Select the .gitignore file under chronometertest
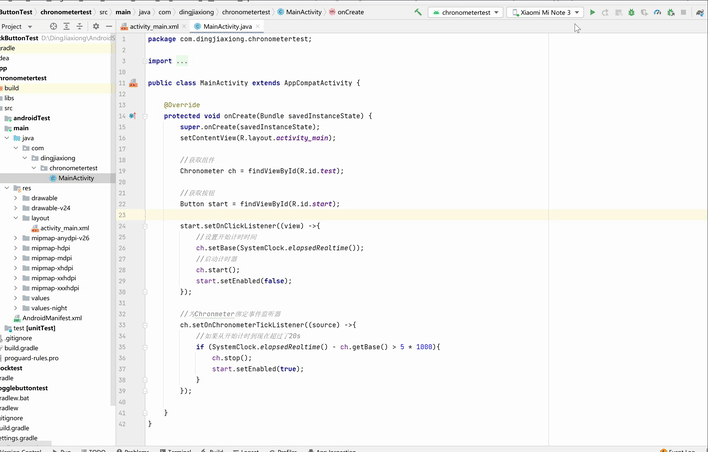The image size is (708, 452). click(19, 338)
